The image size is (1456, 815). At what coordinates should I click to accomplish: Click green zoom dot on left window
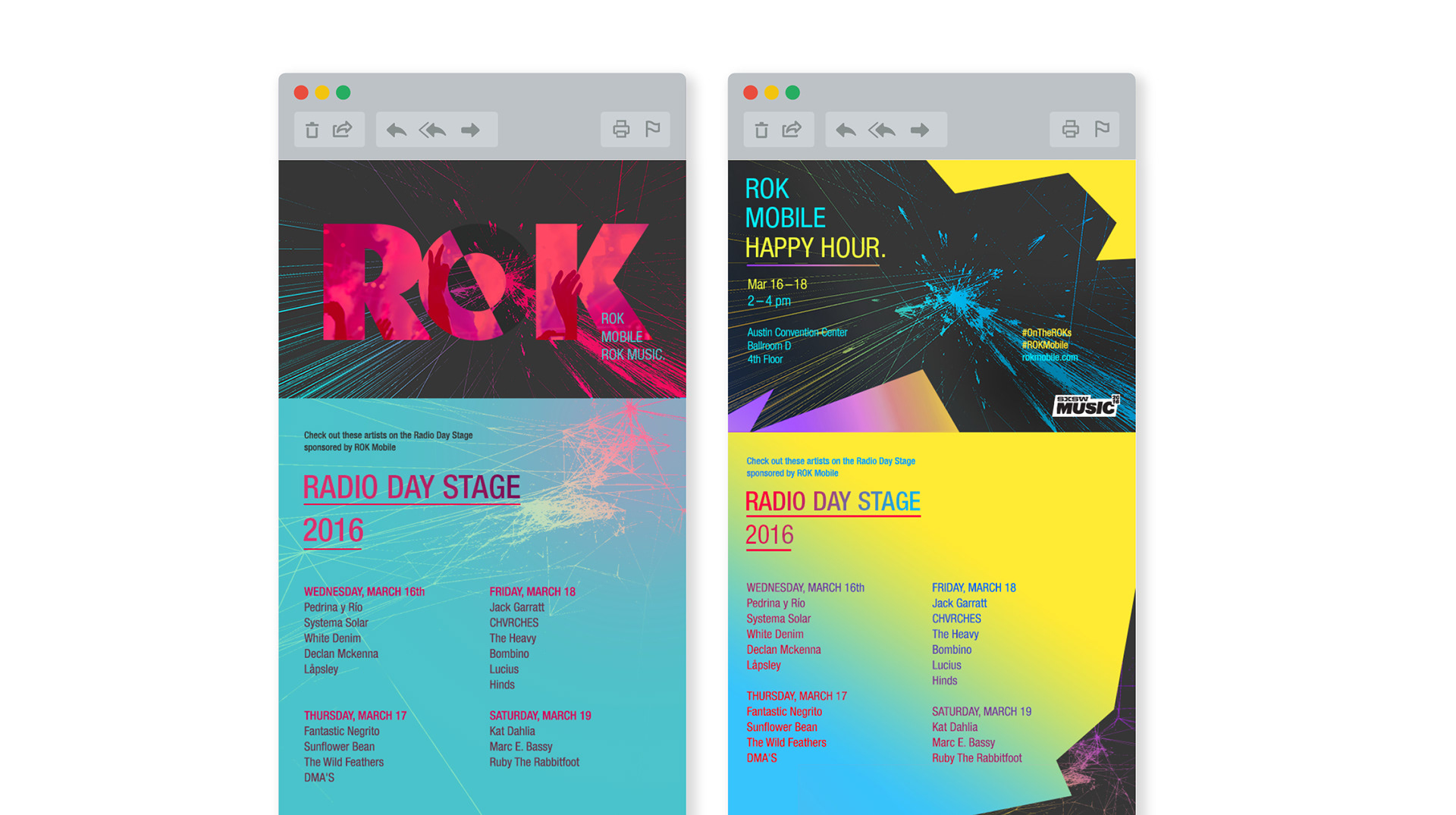[344, 92]
